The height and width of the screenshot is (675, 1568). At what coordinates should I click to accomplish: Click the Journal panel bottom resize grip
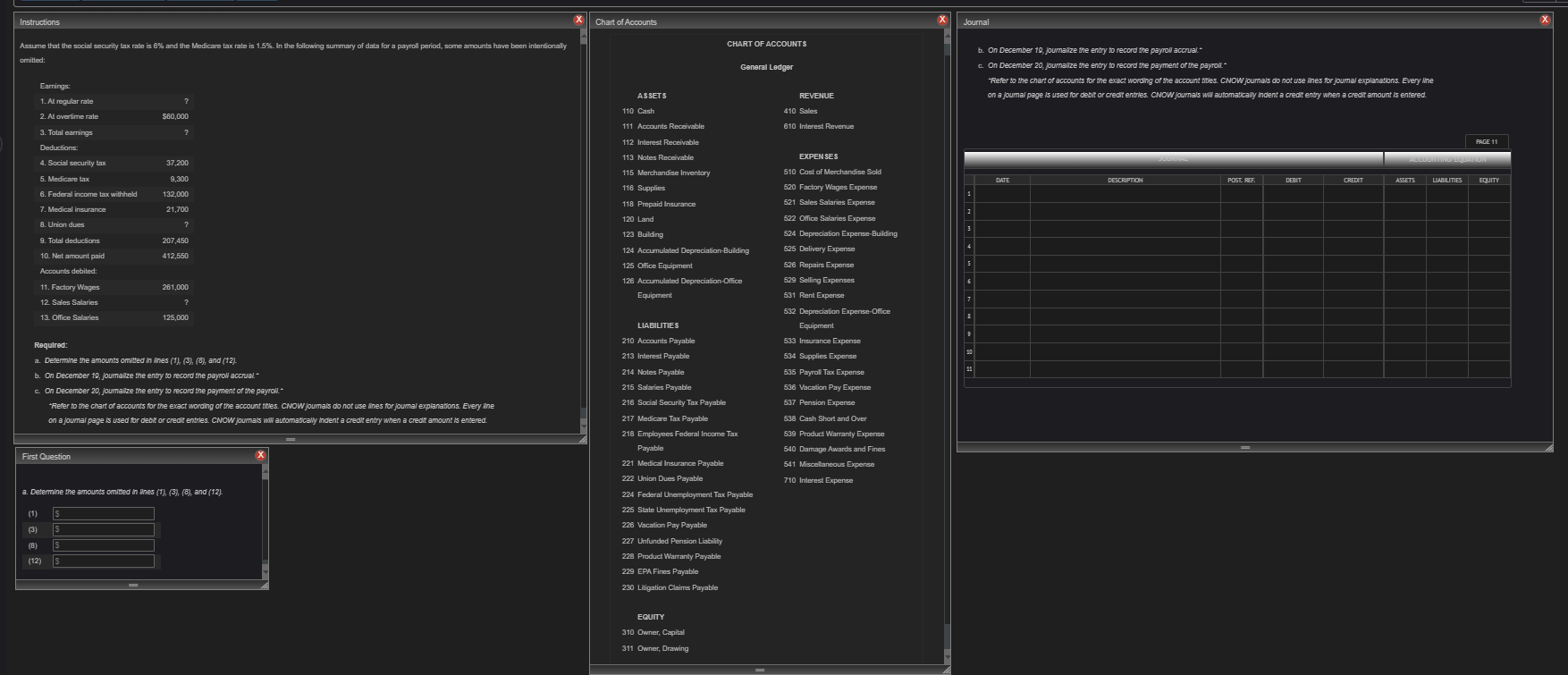[x=1245, y=447]
